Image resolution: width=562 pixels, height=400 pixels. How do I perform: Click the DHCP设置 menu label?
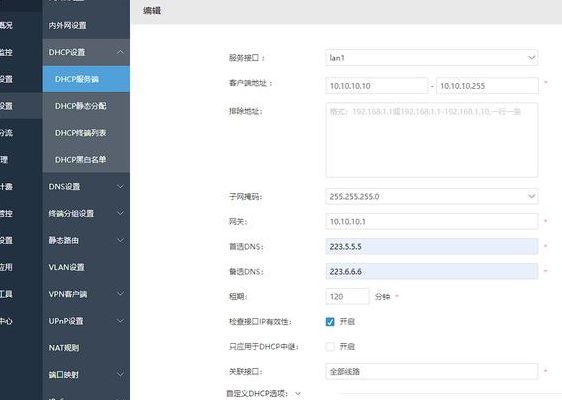(67, 52)
